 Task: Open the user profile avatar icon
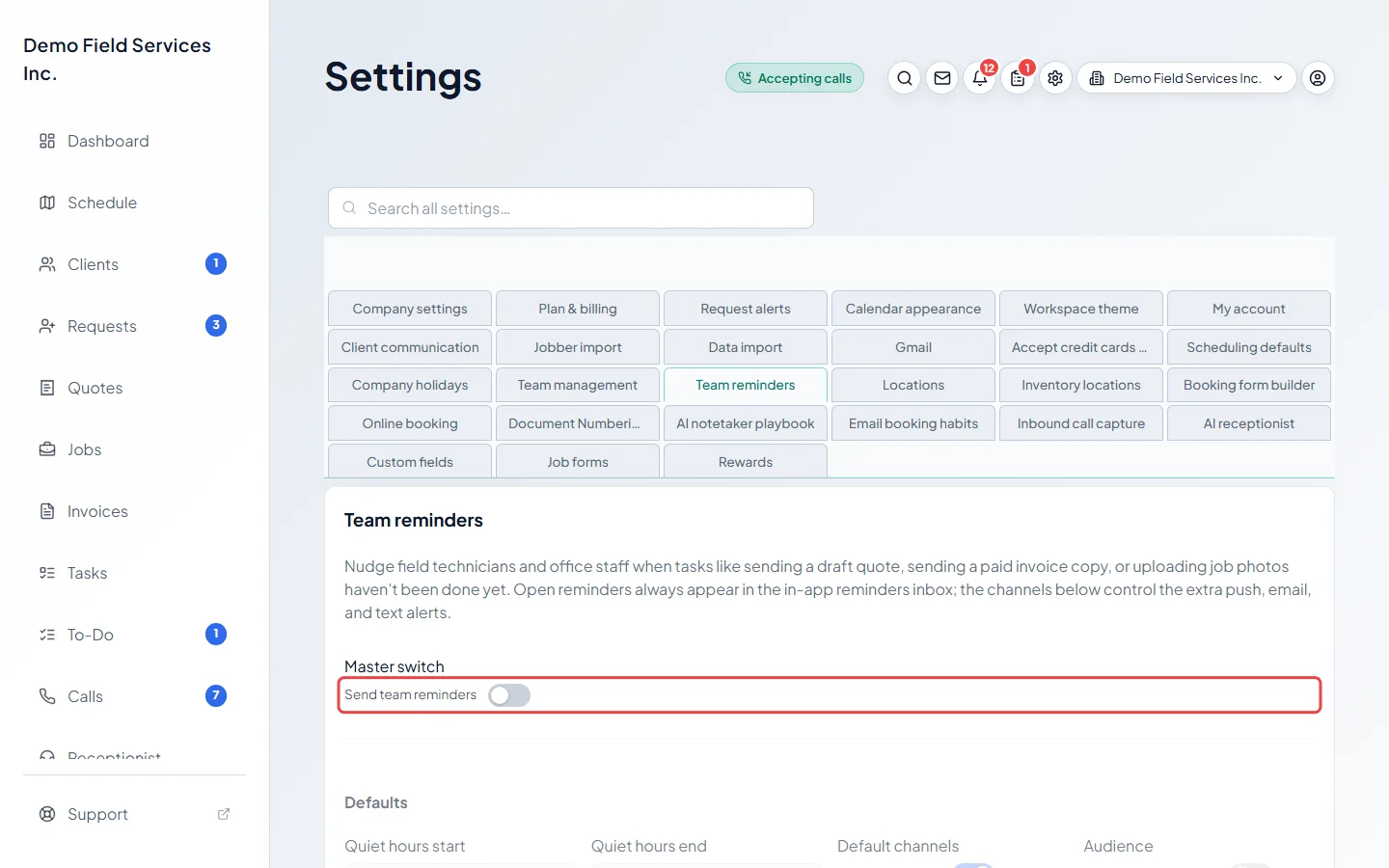[1318, 78]
